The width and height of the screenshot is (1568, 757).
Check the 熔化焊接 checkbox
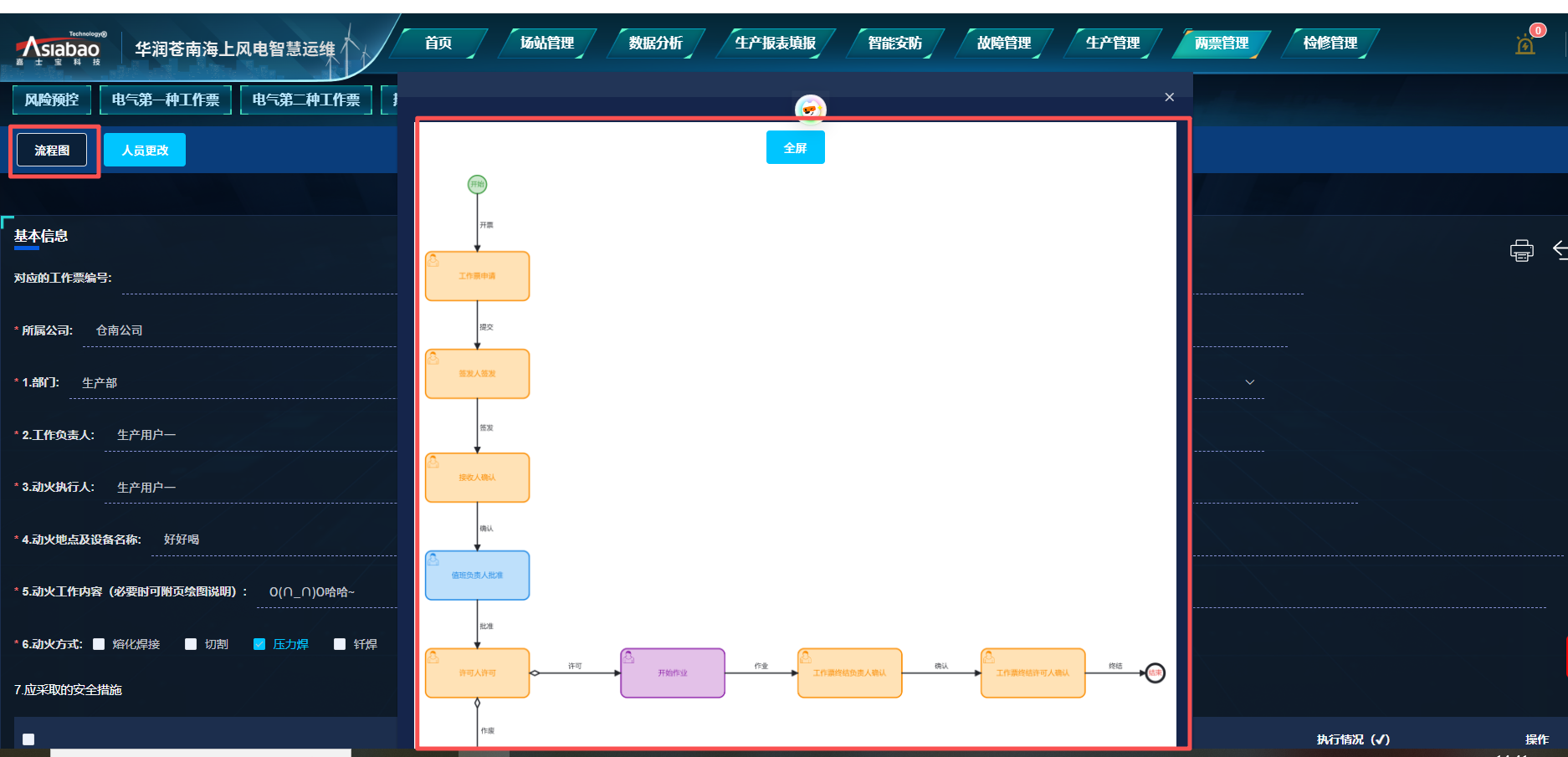point(99,644)
